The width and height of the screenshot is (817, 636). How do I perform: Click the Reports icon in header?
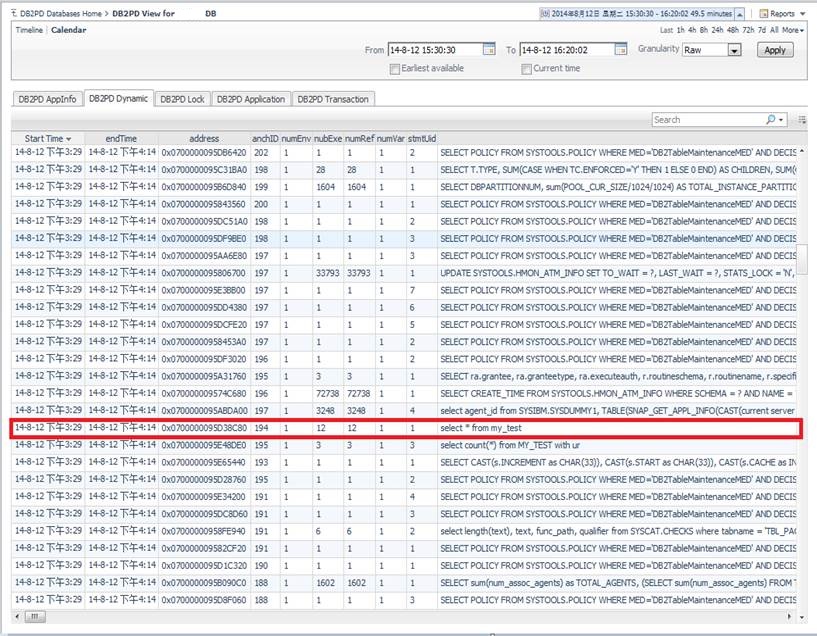pos(764,14)
